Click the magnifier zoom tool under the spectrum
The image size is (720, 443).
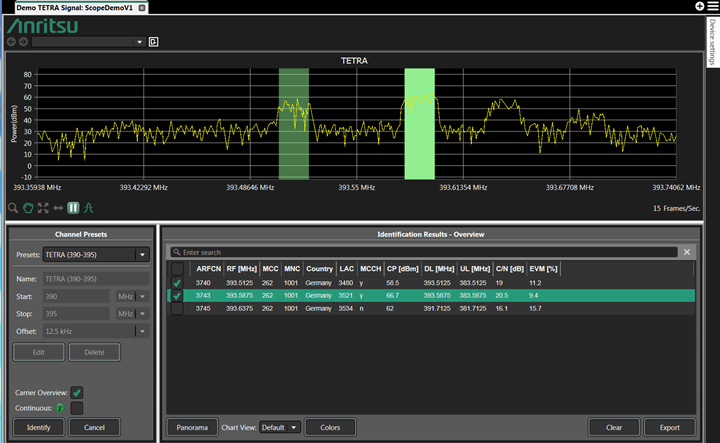click(13, 208)
